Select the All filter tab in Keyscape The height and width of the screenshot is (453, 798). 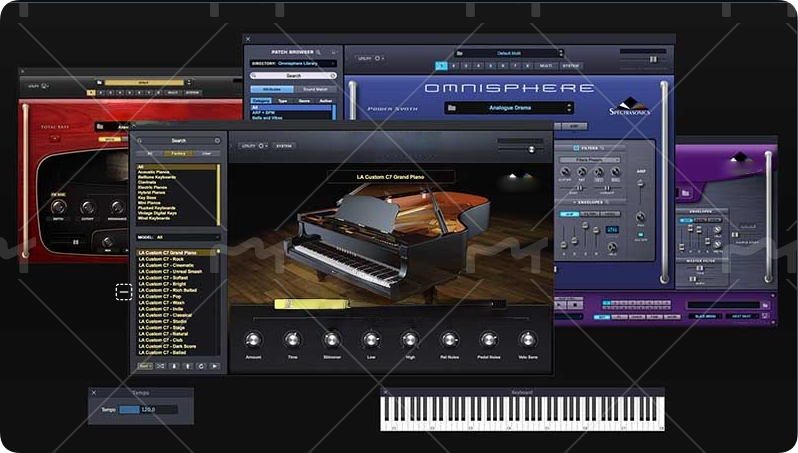pos(149,153)
